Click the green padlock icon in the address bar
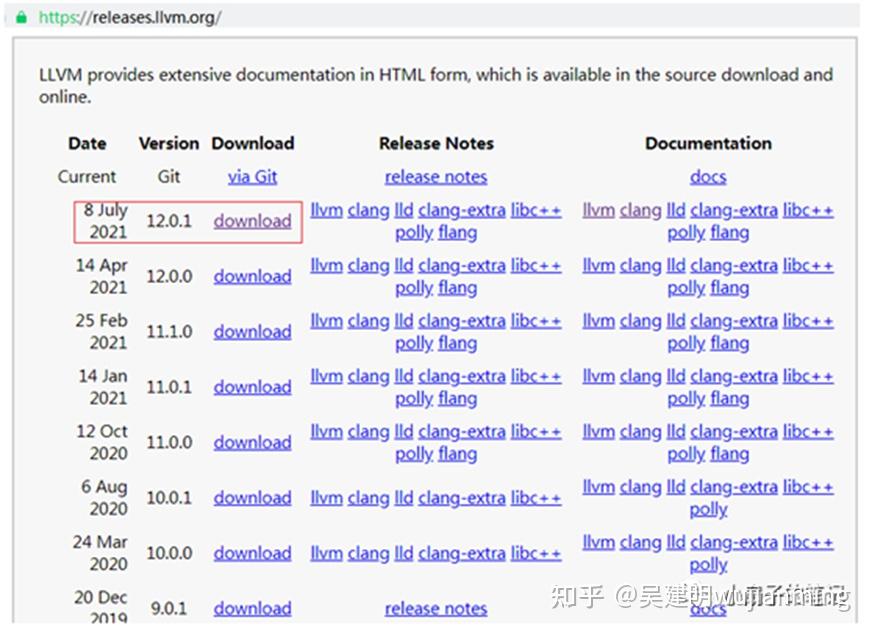 pos(21,17)
